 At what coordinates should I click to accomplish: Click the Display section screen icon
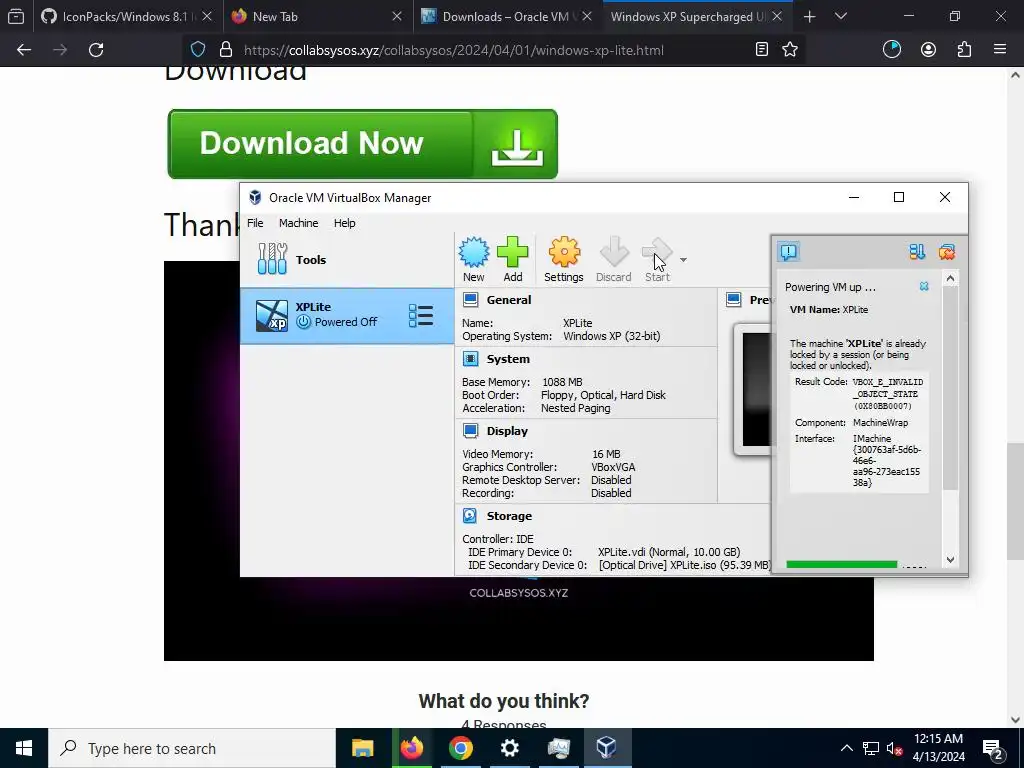(470, 430)
